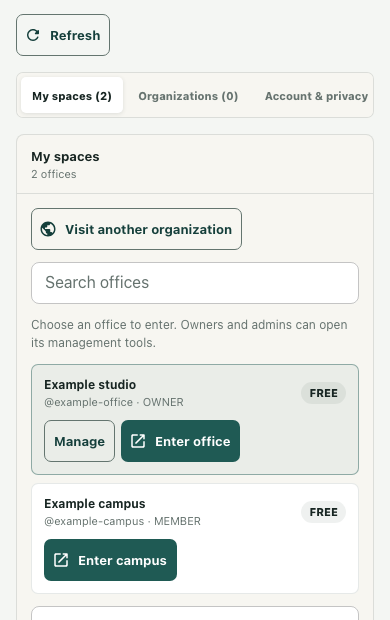Click the Choose an office to enter hint
The image size is (390, 620).
click(189, 334)
